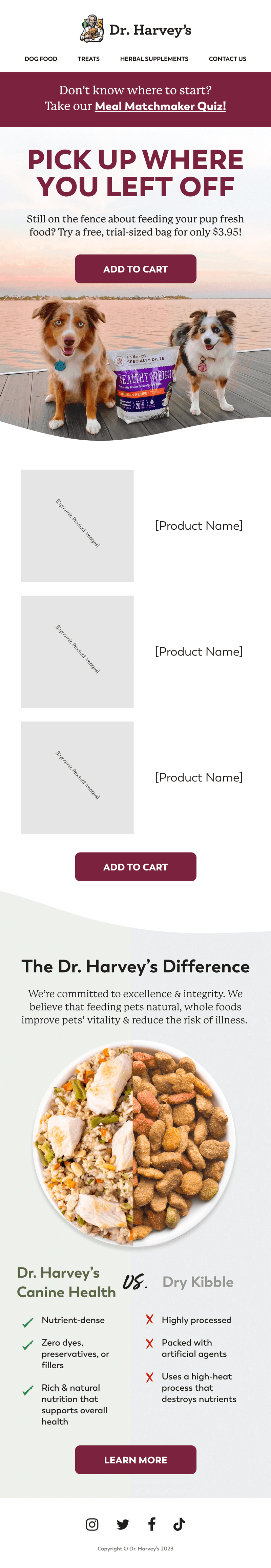
Task: Open the TREATS menu
Action: [x=88, y=59]
